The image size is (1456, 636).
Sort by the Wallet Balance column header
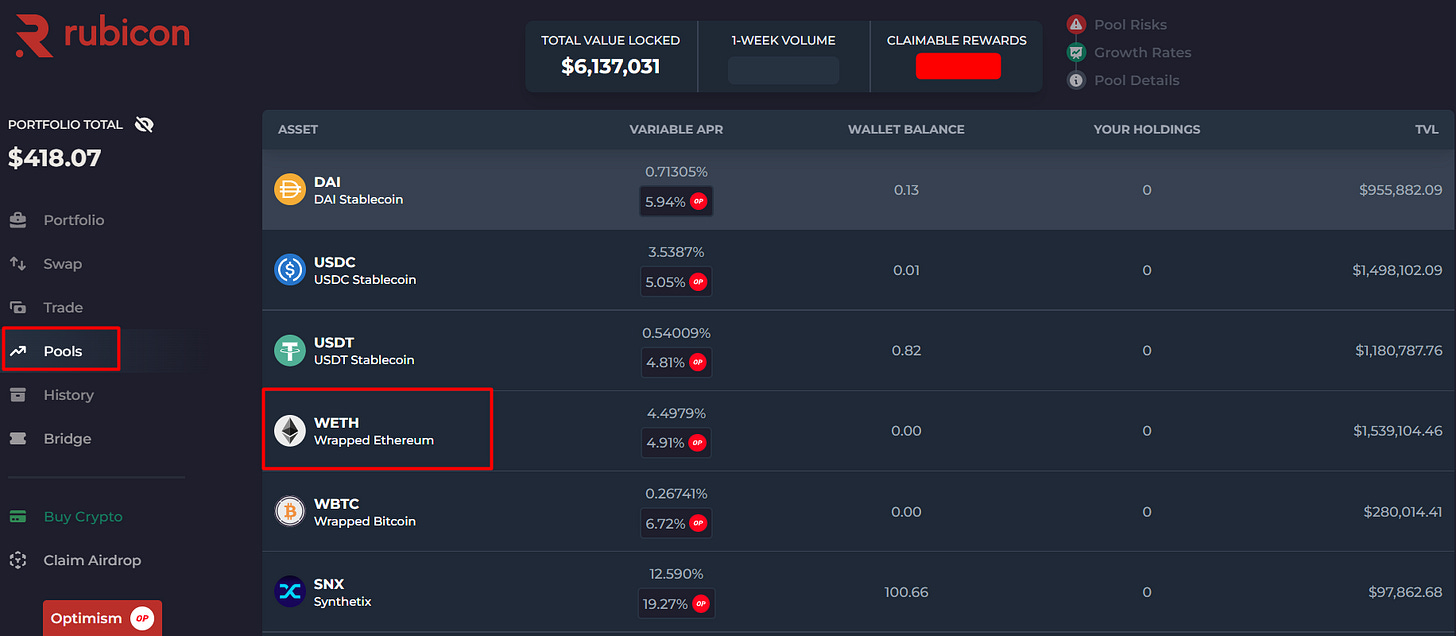click(x=906, y=130)
